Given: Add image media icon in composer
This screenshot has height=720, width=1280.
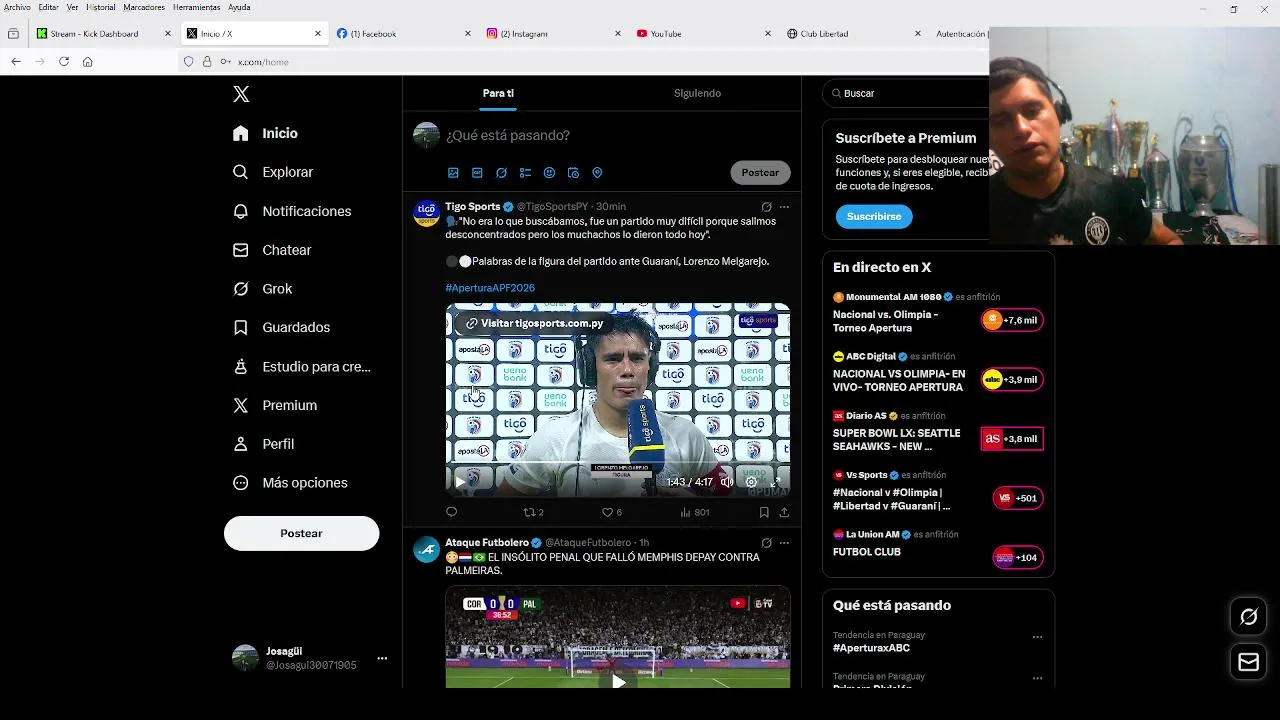Looking at the screenshot, I should [453, 173].
